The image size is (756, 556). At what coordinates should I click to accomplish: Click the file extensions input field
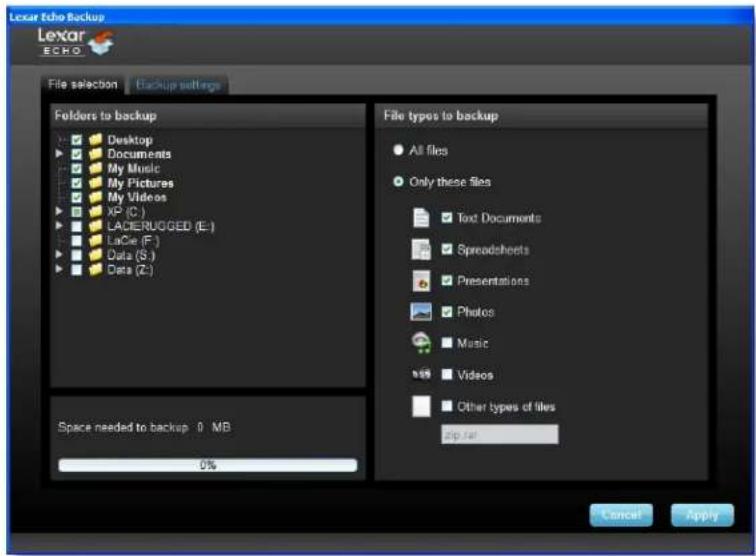coord(500,434)
